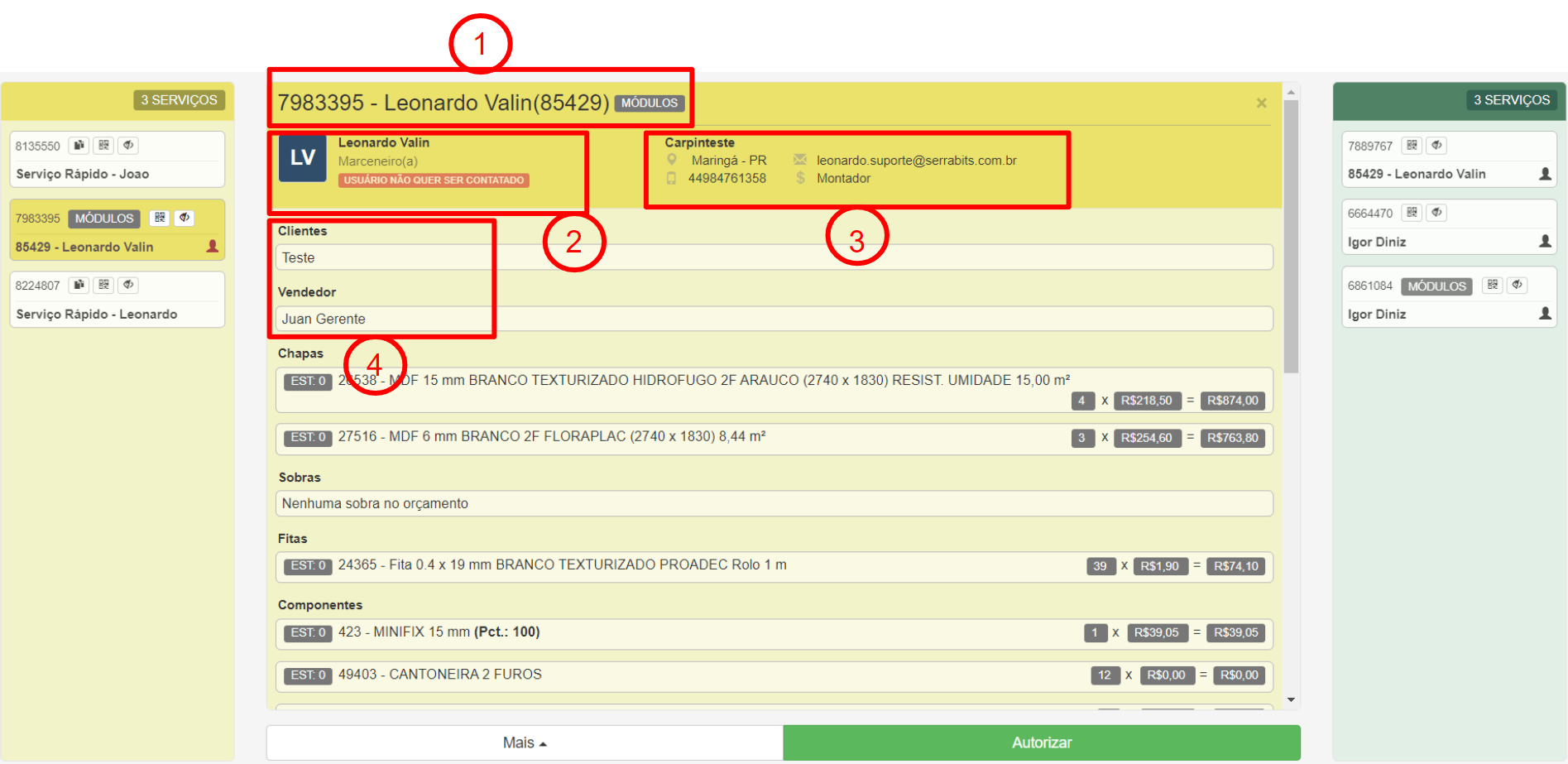Click the detail panel scrollbar up arrow
Screen dimensions: 1568x764
(x=1291, y=92)
